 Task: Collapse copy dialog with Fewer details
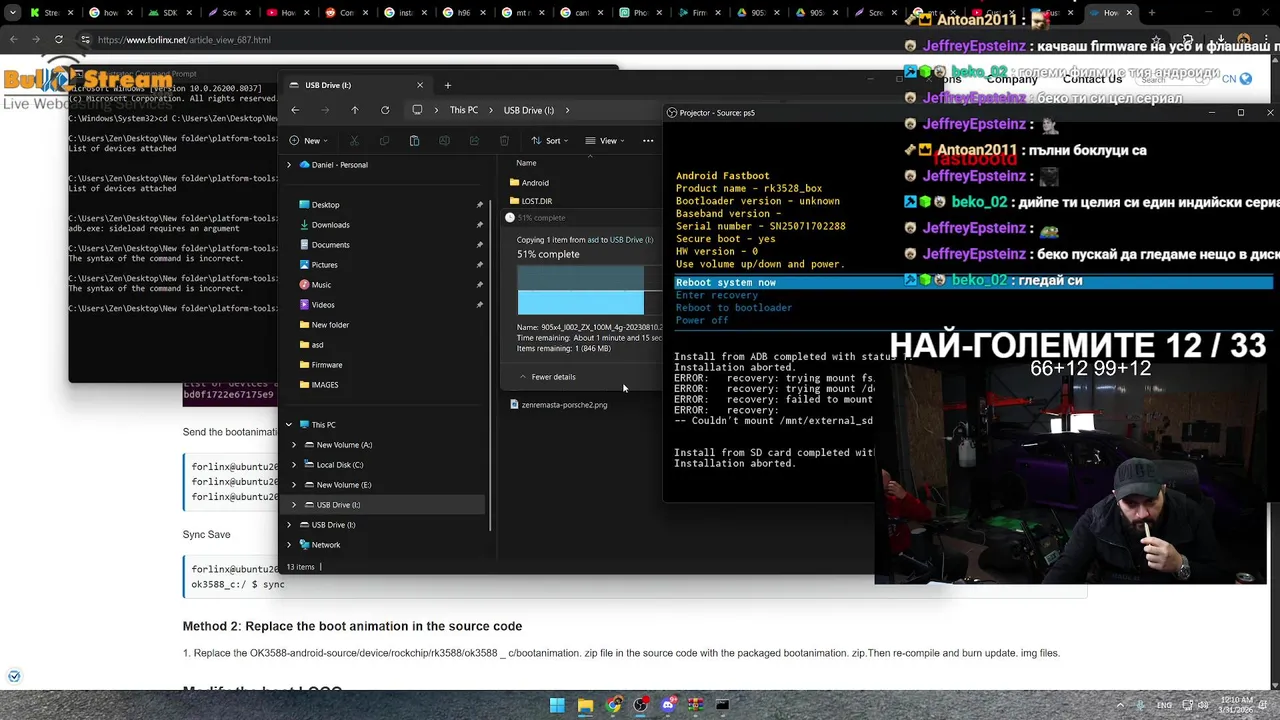(547, 377)
